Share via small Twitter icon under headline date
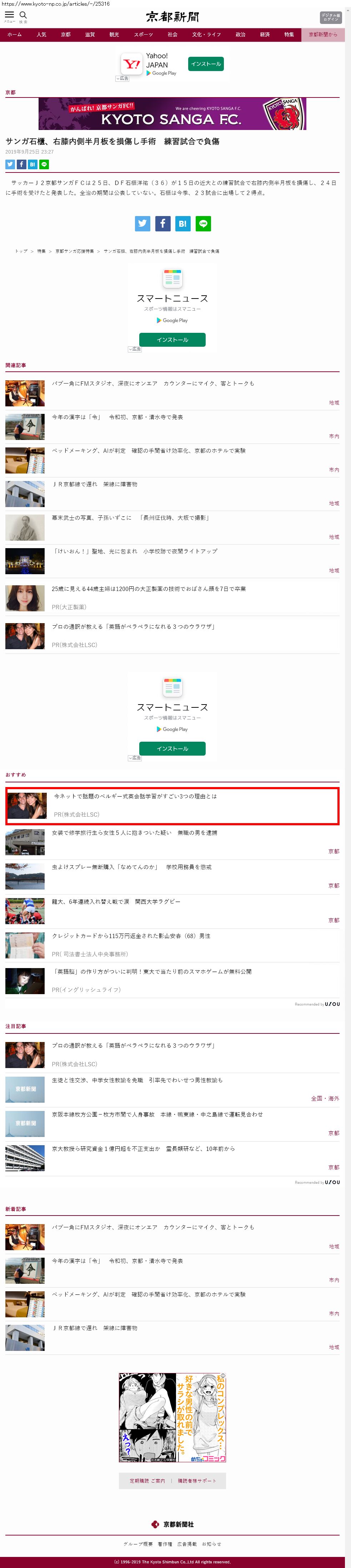This screenshot has height=1568, width=351. pyautogui.click(x=10, y=164)
